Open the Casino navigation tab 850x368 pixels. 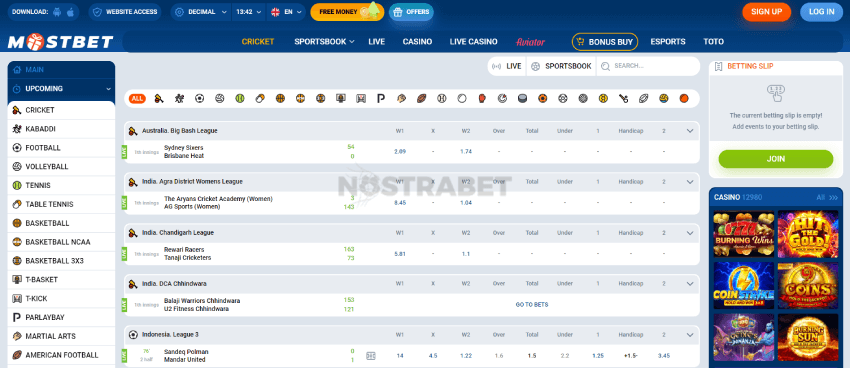coord(417,42)
